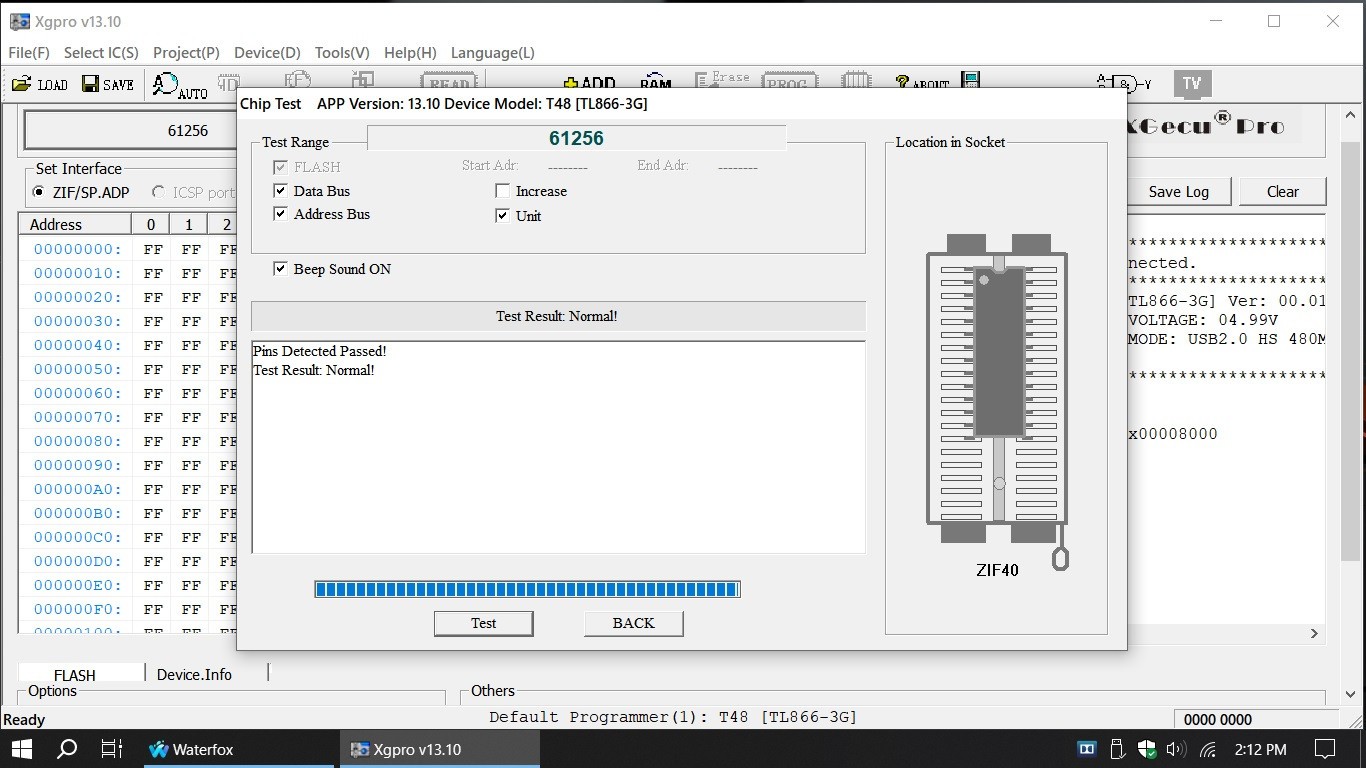Click the ABOUT toolbar icon
The image size is (1366, 768).
922,83
